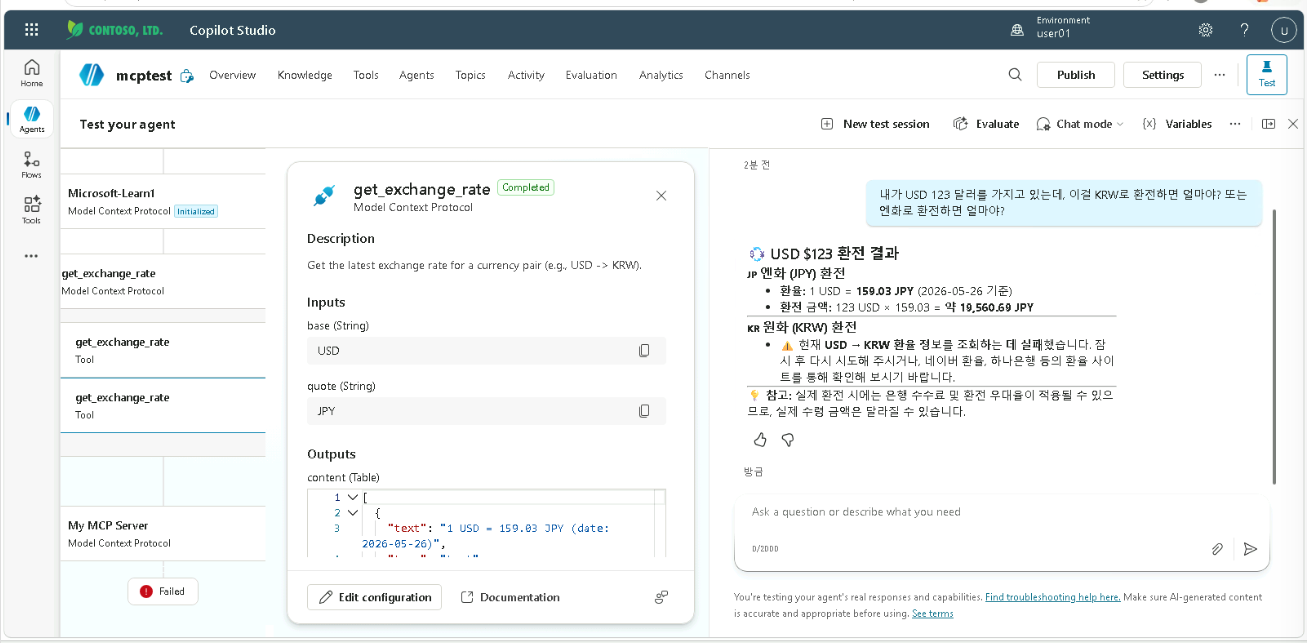Open the Topics tab

pos(470,75)
